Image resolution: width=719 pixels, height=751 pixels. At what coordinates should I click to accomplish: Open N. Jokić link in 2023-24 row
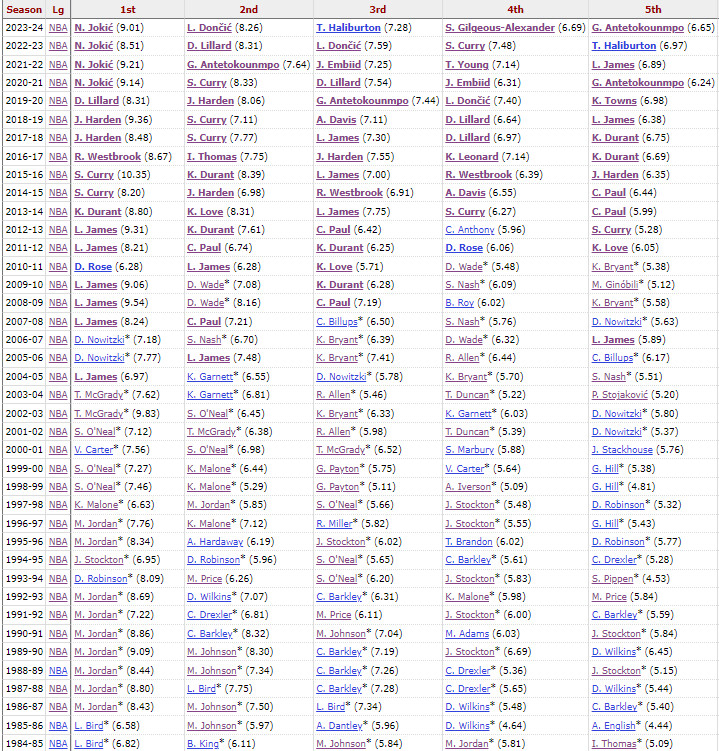point(94,28)
